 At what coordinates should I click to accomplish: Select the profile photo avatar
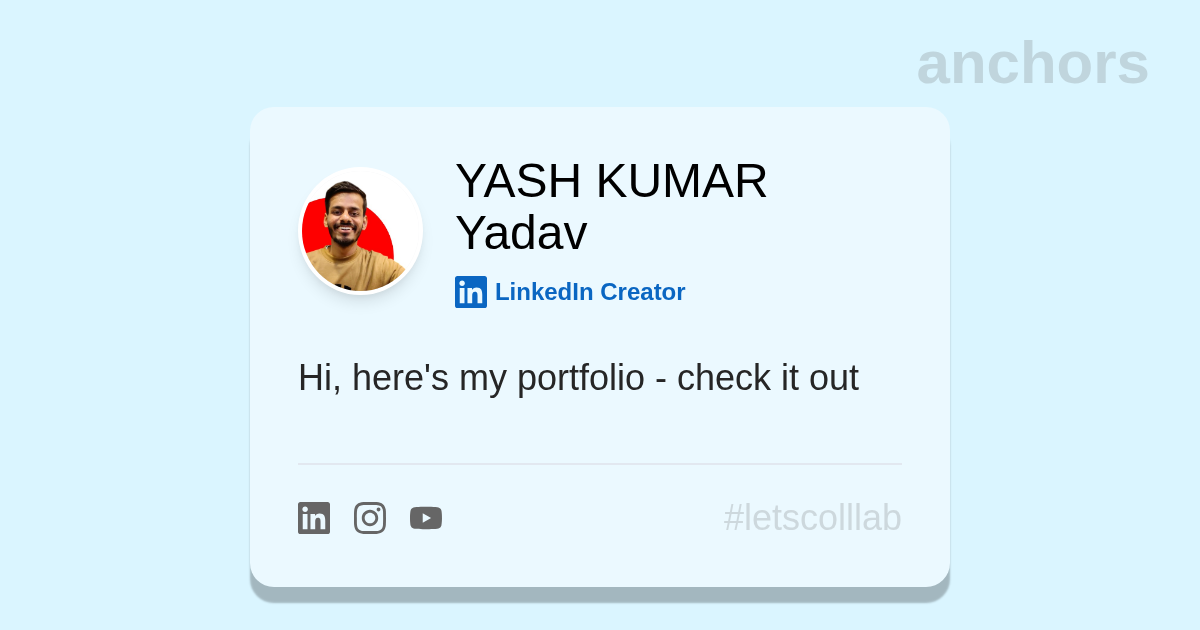[x=361, y=231]
